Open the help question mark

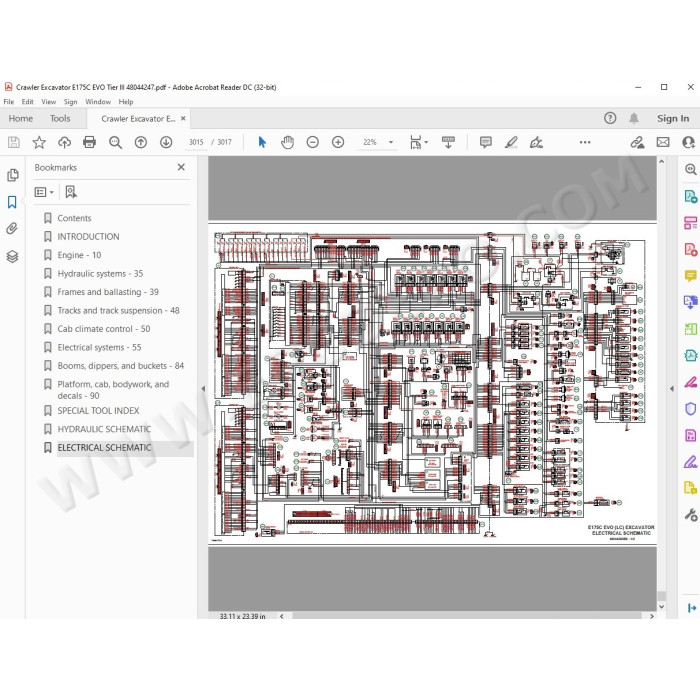click(610, 118)
